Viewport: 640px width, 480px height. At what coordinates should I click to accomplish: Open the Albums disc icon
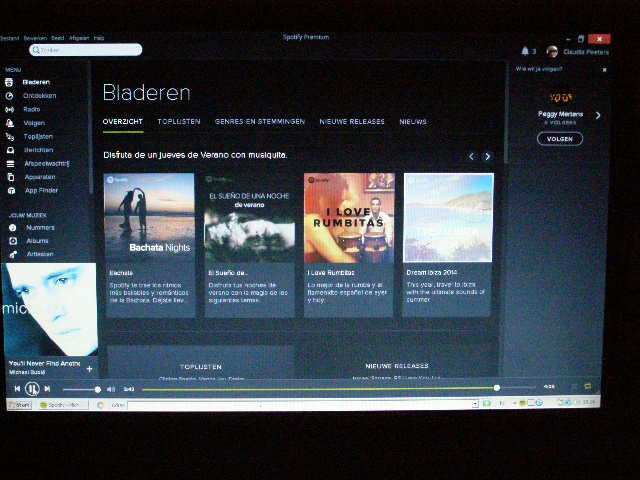pyautogui.click(x=13, y=241)
